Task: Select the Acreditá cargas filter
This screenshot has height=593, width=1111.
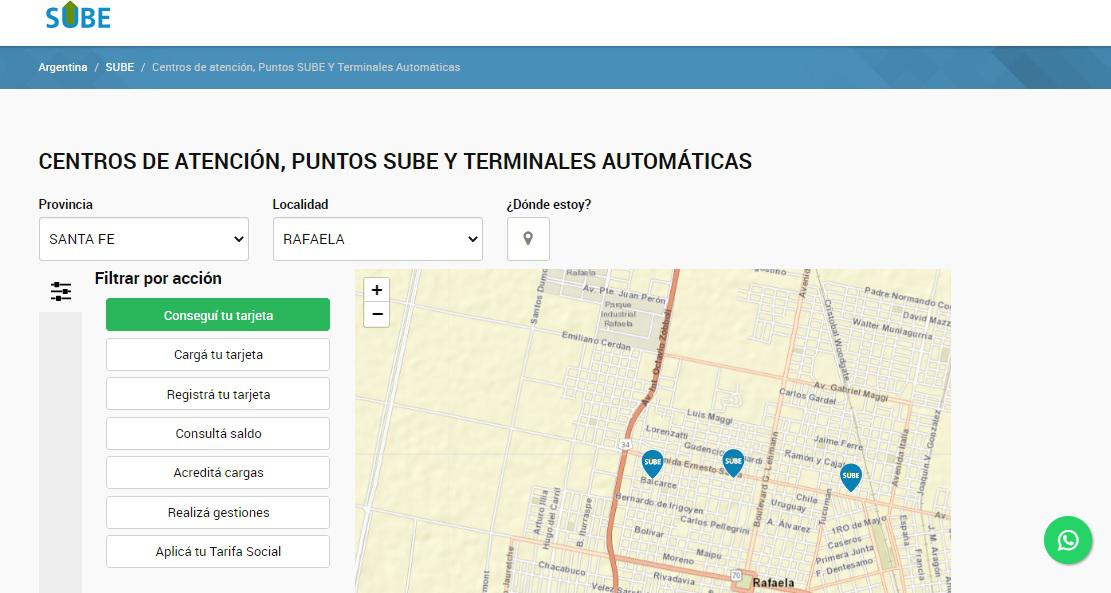Action: (218, 473)
